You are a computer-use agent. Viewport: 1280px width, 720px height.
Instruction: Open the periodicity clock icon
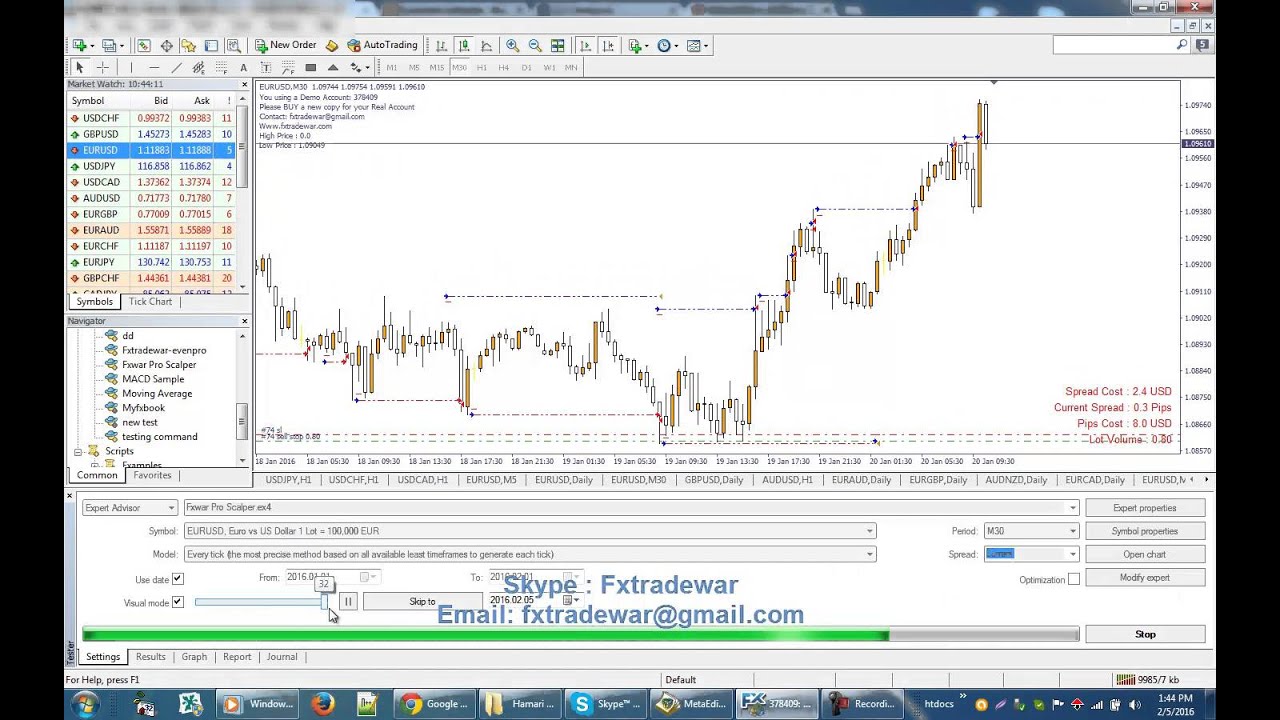pyautogui.click(x=666, y=45)
